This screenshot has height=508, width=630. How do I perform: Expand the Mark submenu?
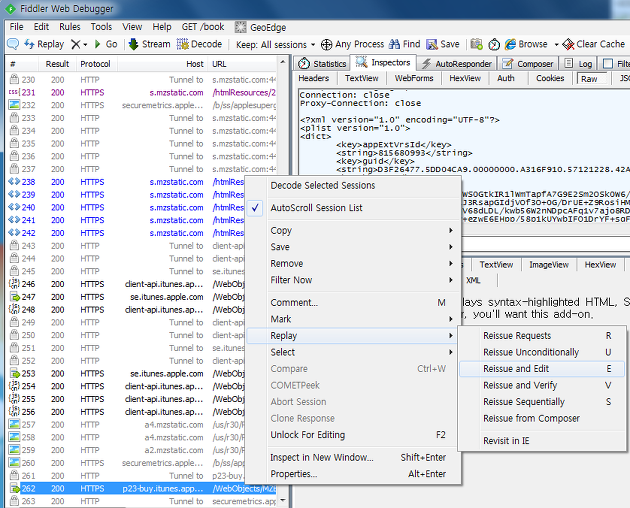(x=353, y=319)
